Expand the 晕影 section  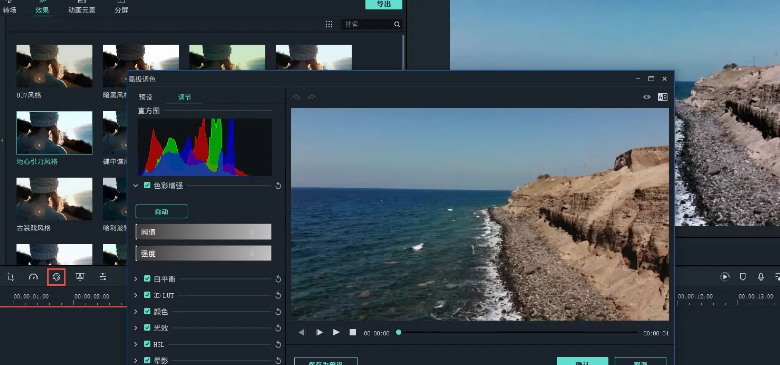[x=136, y=361]
